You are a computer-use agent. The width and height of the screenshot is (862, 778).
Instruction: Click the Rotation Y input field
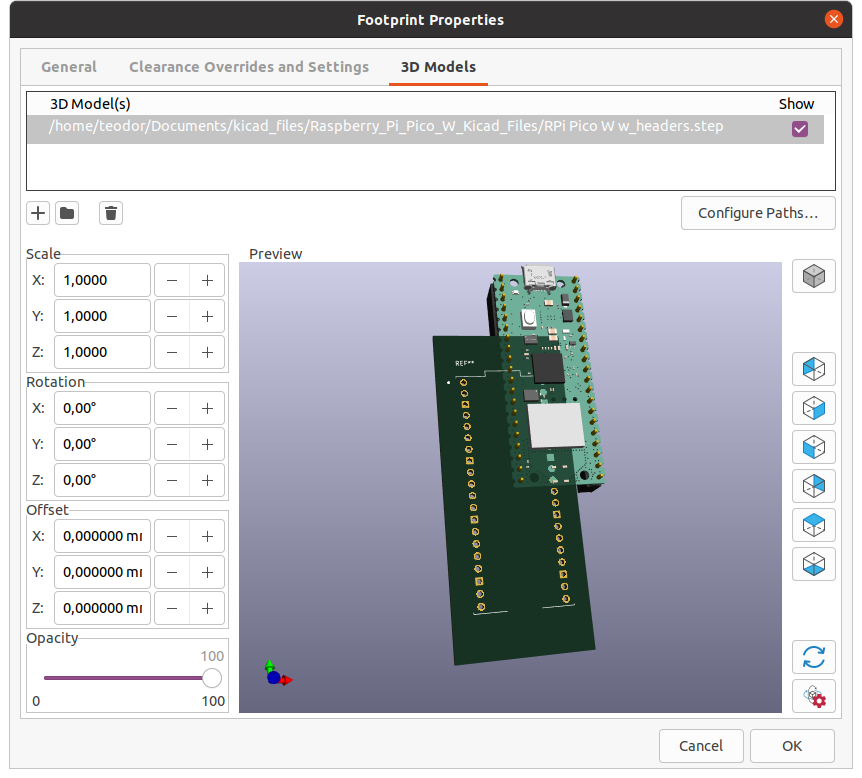(x=102, y=444)
